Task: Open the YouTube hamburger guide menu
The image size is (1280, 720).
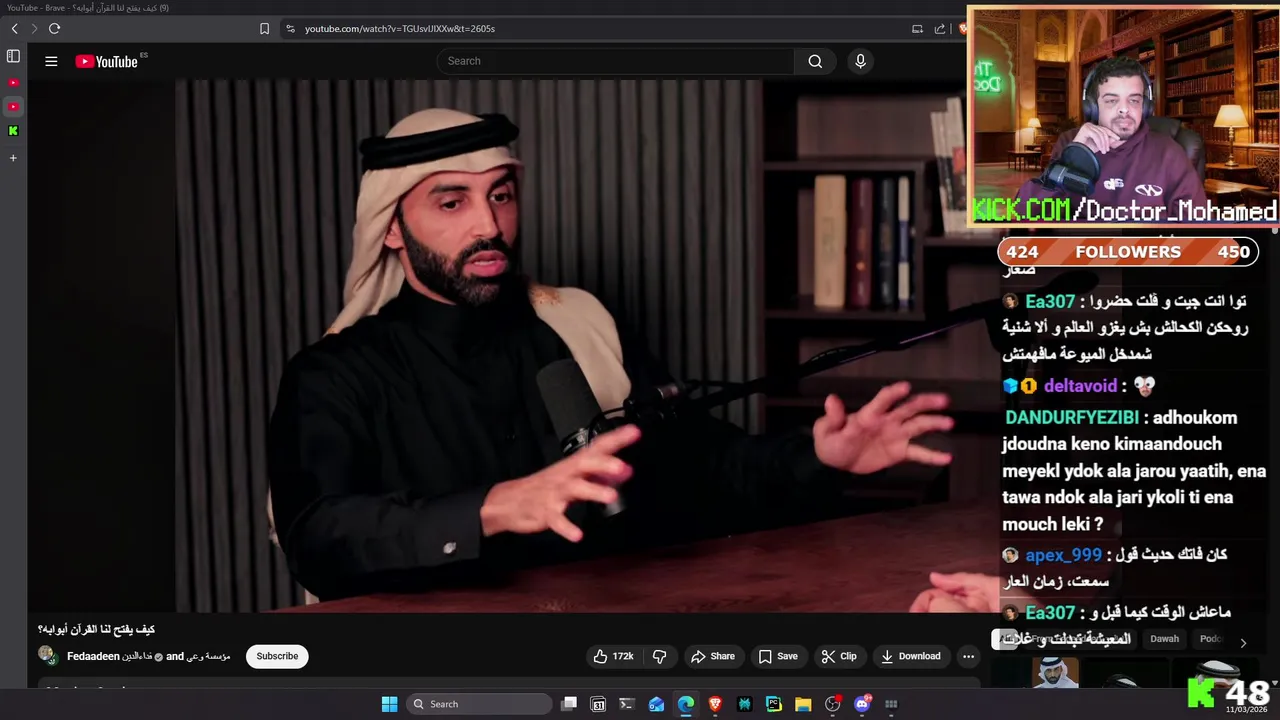Action: pos(51,61)
